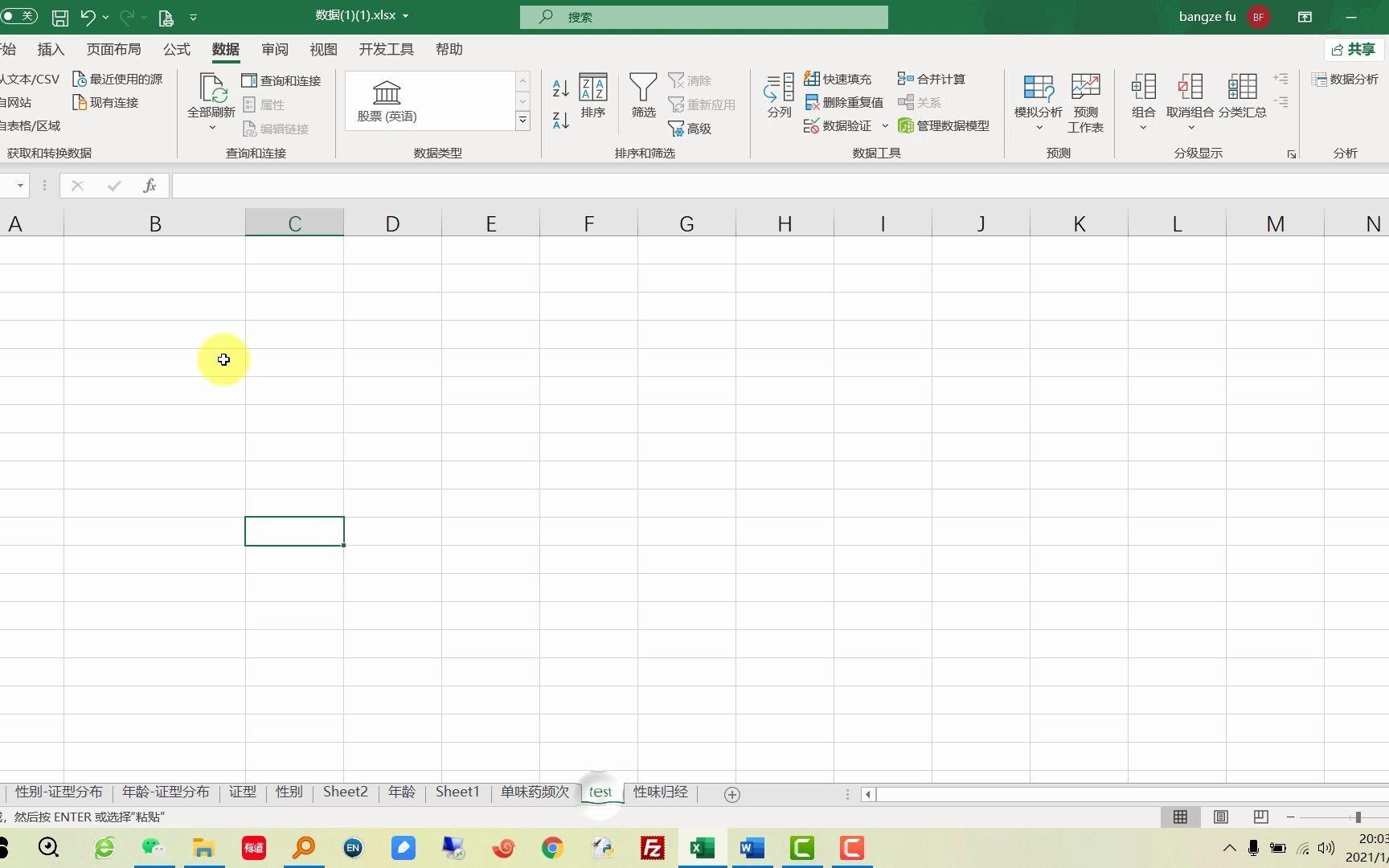Click the Insert Function fx icon
The image size is (1389, 868).
pos(150,186)
